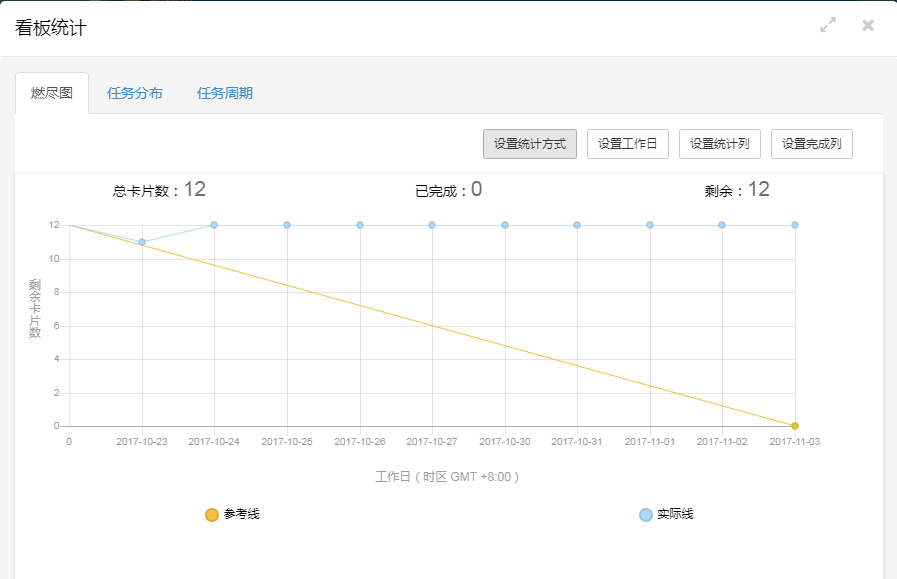
Task: Click the blue data point at 2017-10-27
Action: [x=432, y=225]
